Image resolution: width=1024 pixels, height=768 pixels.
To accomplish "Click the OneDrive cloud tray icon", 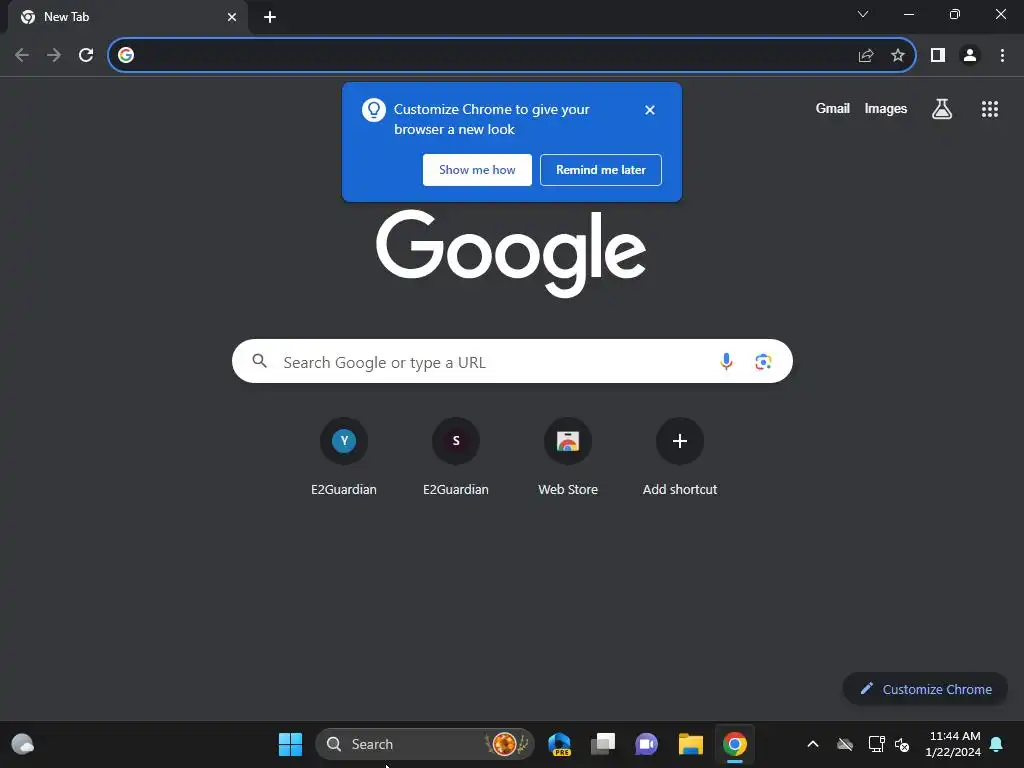I will point(845,744).
